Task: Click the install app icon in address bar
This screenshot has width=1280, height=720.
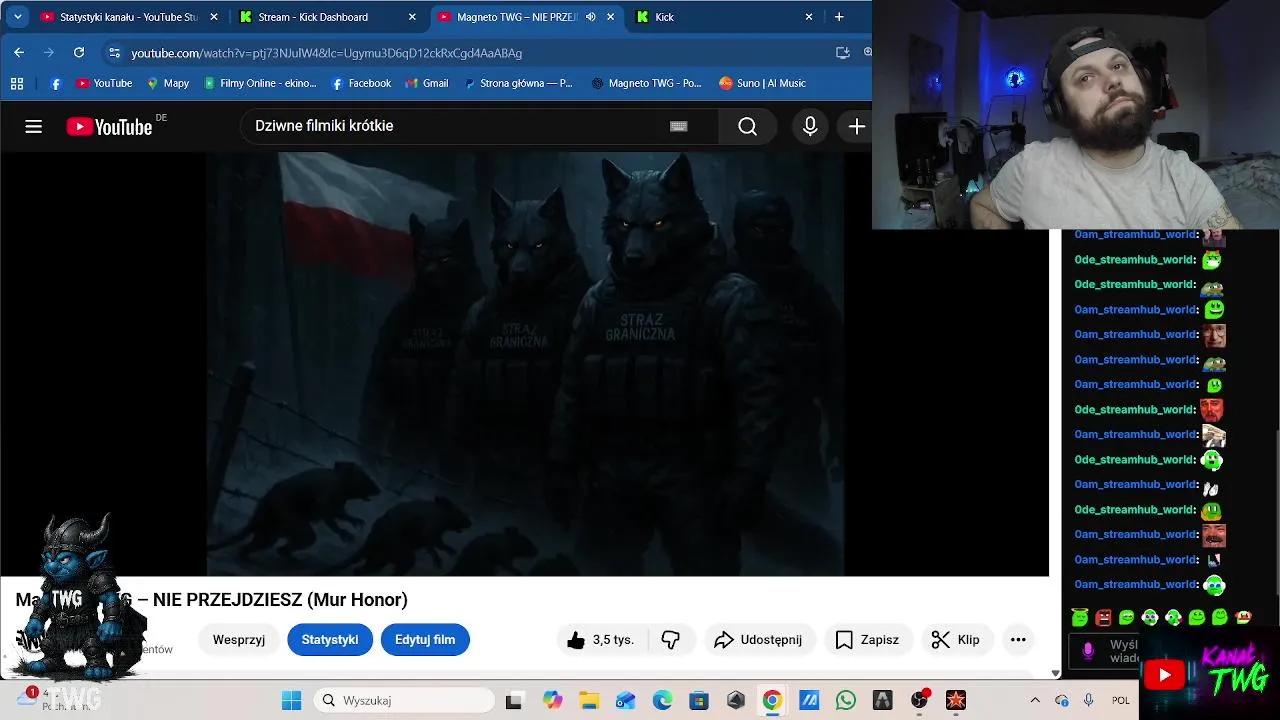Action: coord(842,53)
